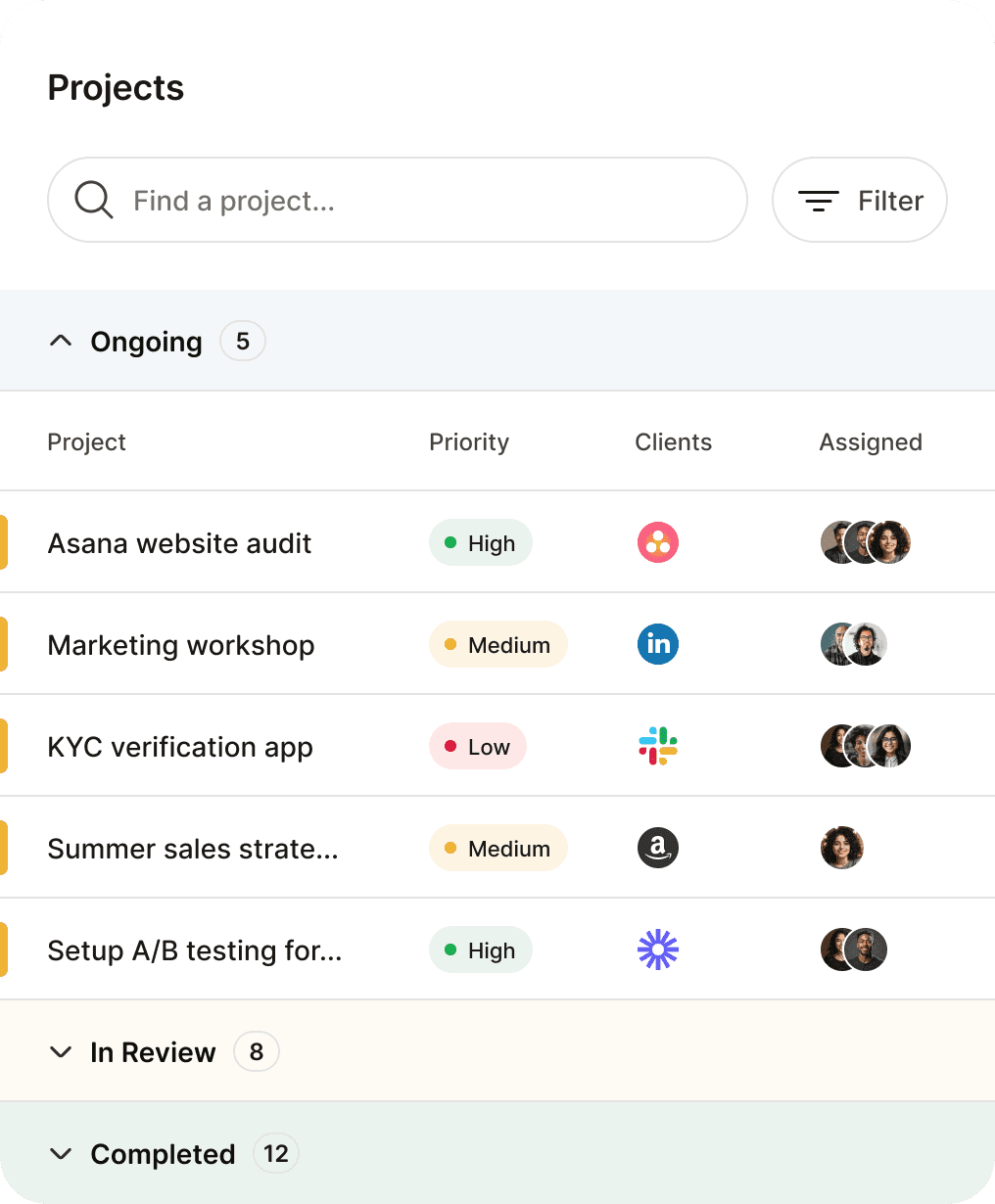
Task: Open the Asana client logo
Action: (x=658, y=542)
